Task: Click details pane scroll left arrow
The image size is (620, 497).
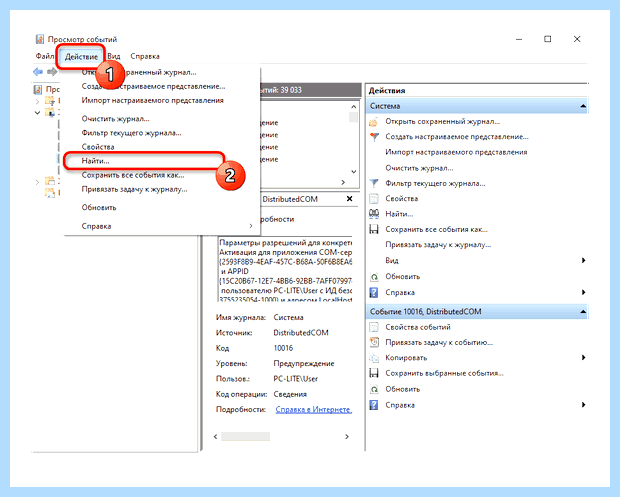Action: click(215, 437)
